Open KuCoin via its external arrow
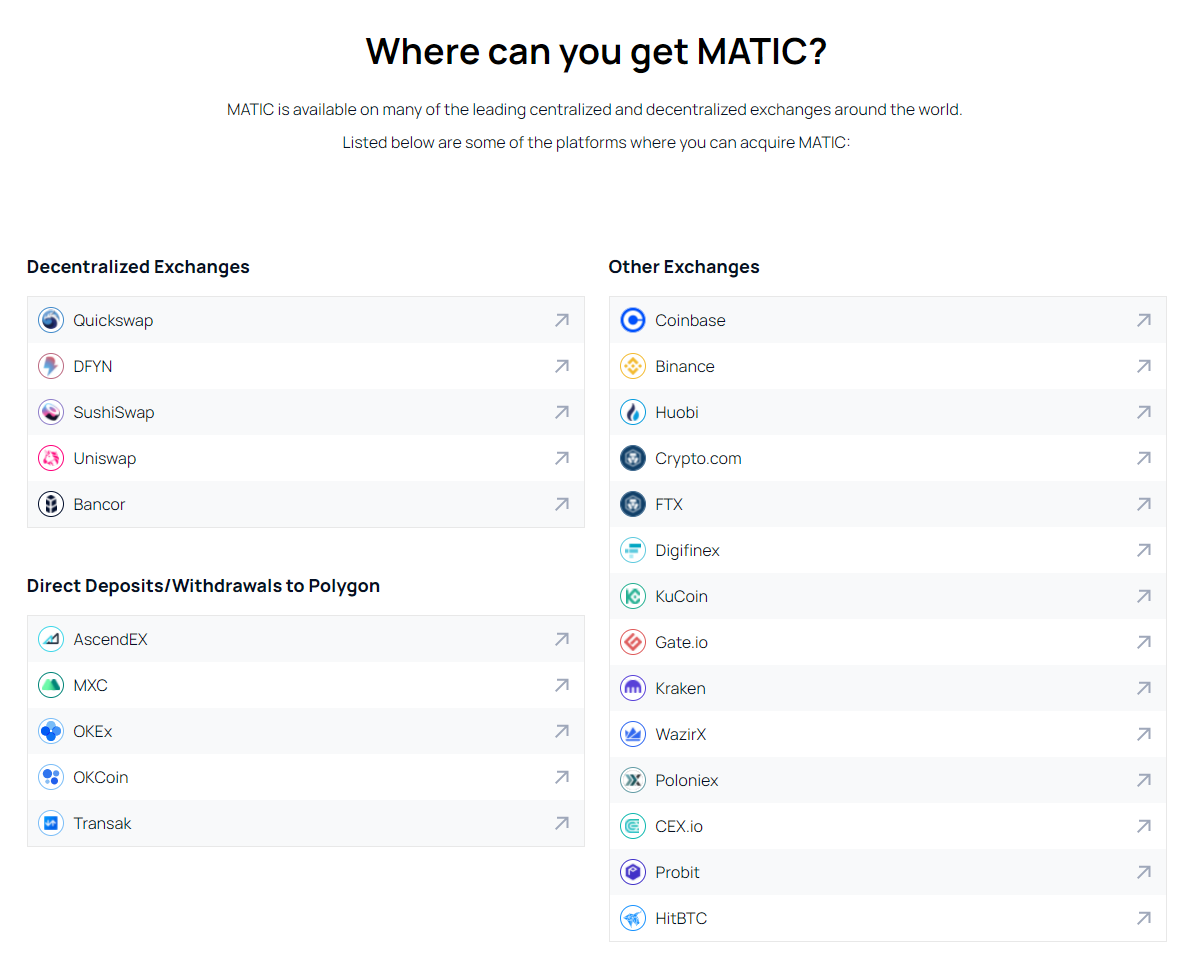The image size is (1189, 962). click(x=1144, y=597)
